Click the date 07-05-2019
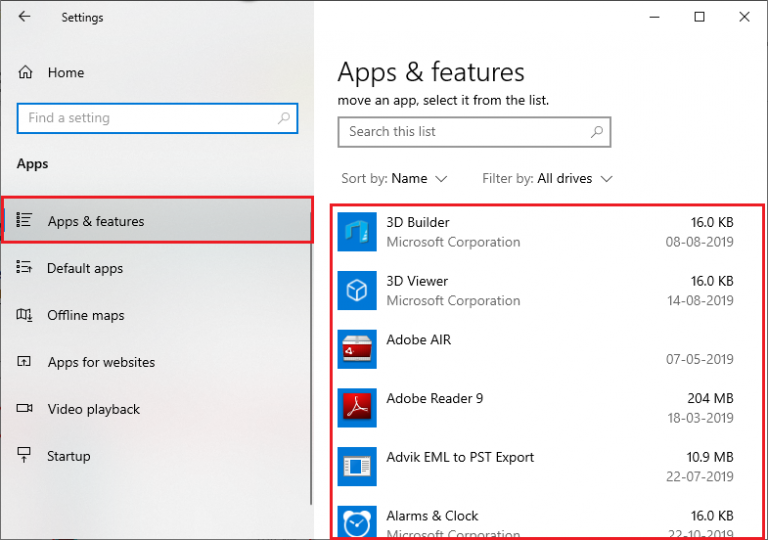The image size is (768, 540). 699,359
